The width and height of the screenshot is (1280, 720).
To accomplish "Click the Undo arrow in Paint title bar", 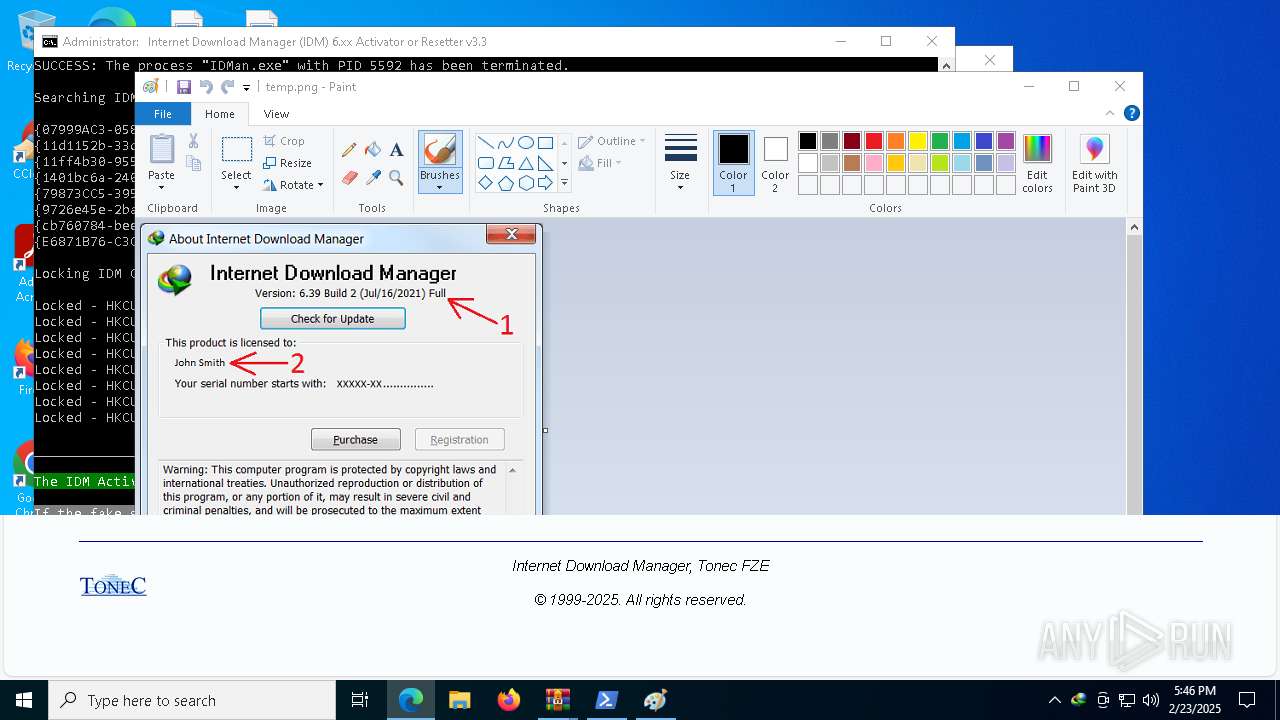I will click(206, 87).
